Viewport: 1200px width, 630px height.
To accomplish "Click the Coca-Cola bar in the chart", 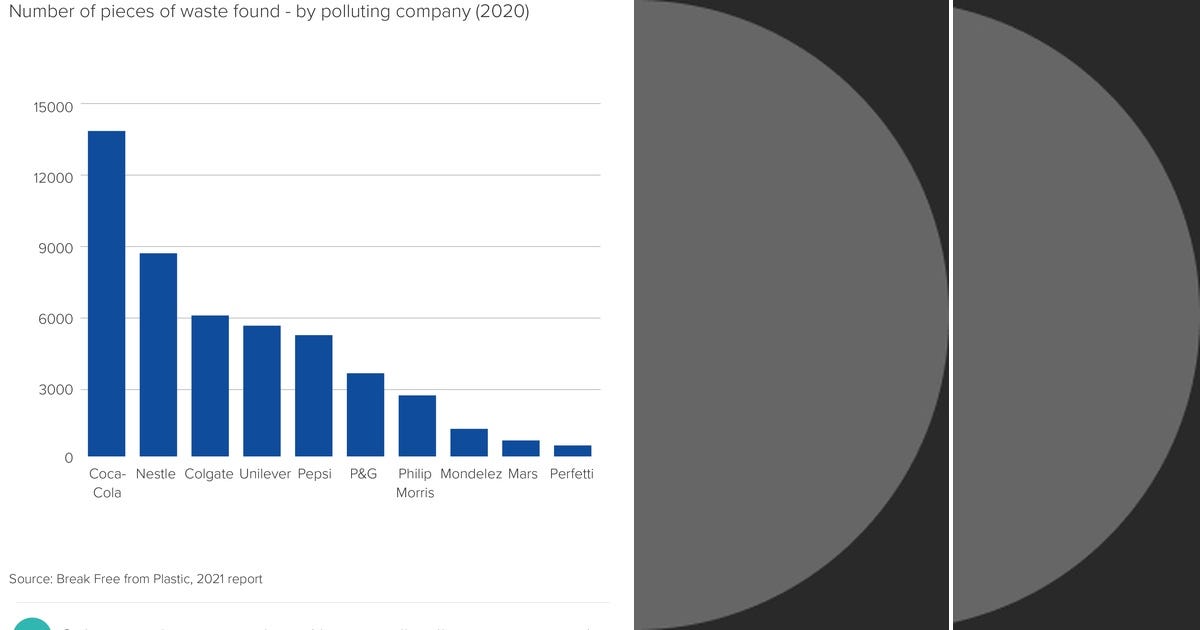I will coord(106,290).
